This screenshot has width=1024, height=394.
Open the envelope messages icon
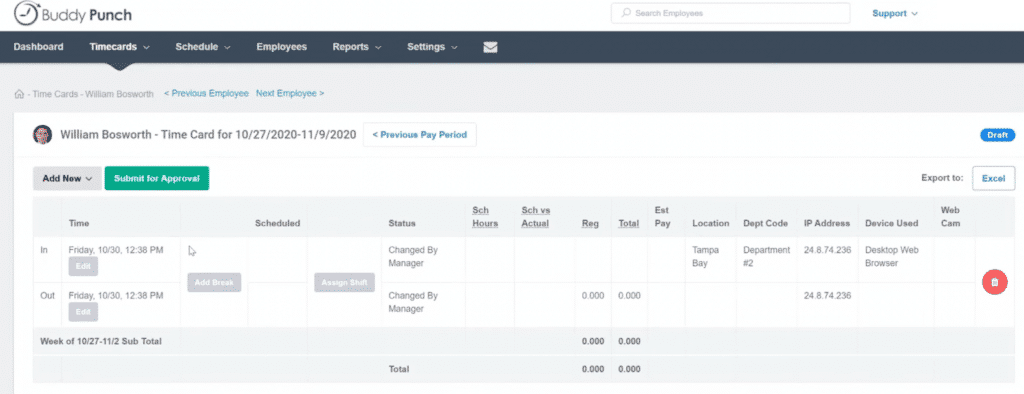[x=490, y=47]
